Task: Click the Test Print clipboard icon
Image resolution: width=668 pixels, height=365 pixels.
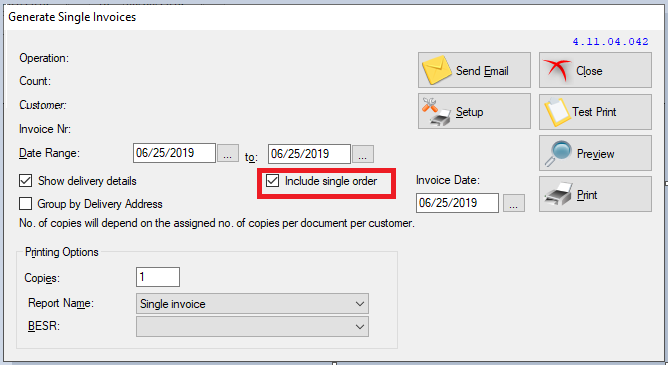Action: click(557, 112)
